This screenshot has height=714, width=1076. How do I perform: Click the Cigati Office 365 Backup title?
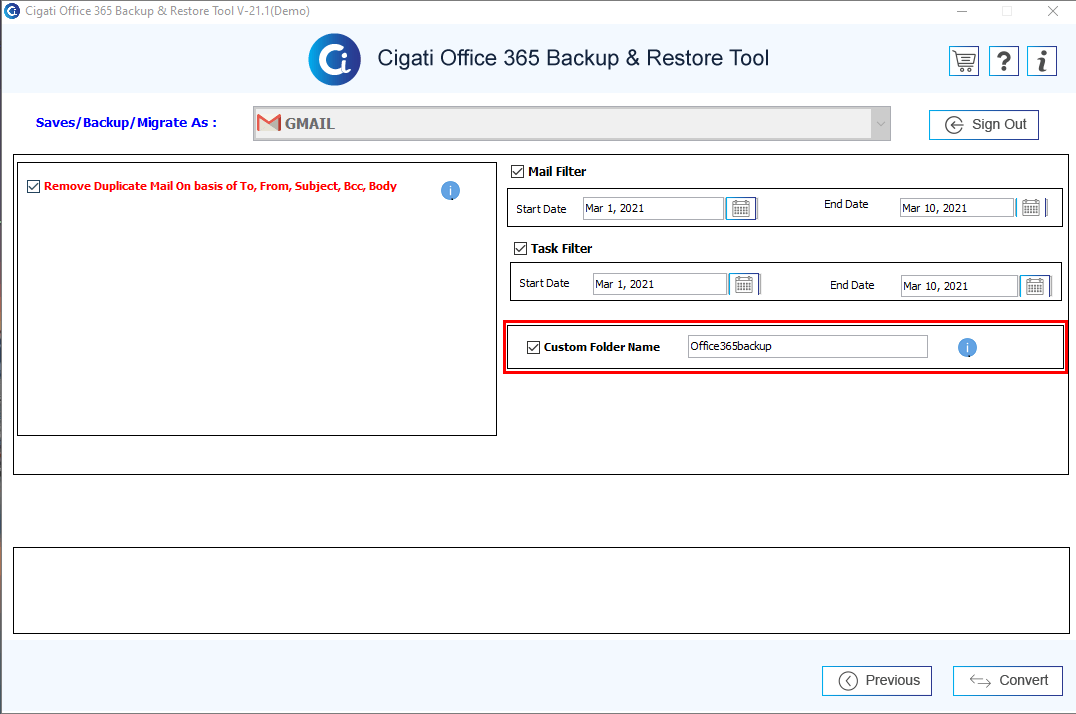point(573,58)
